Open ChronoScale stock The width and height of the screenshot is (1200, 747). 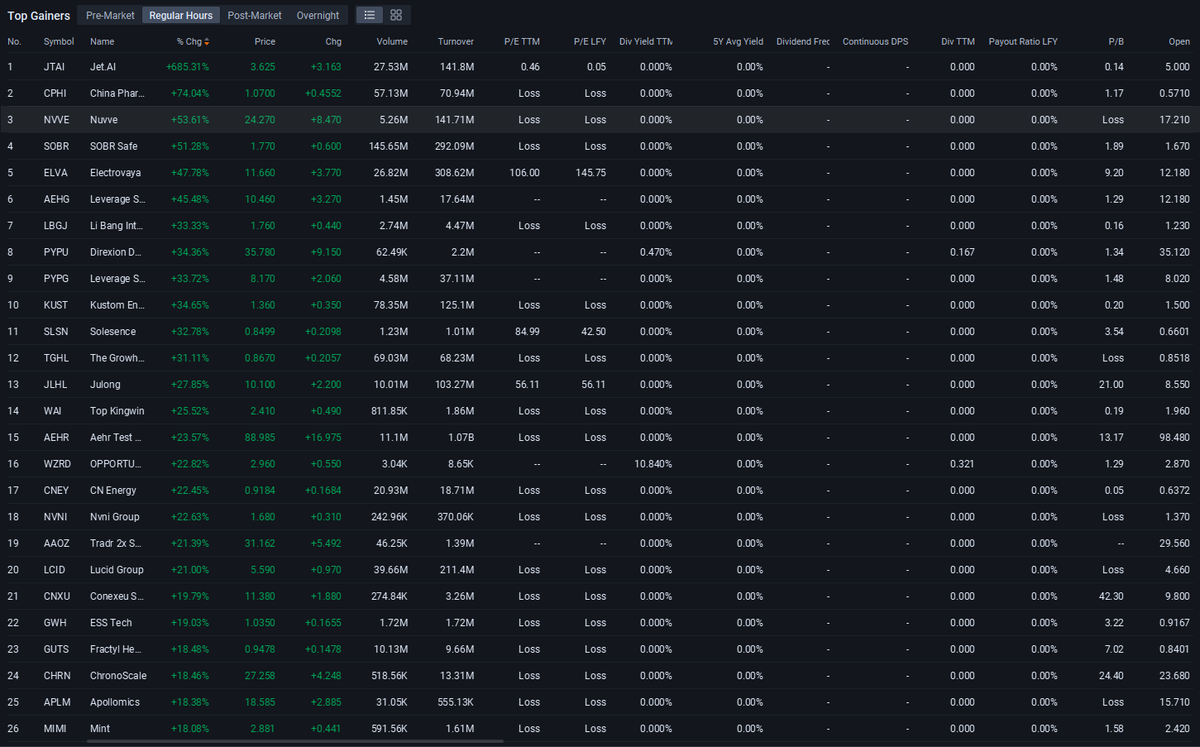[117, 676]
